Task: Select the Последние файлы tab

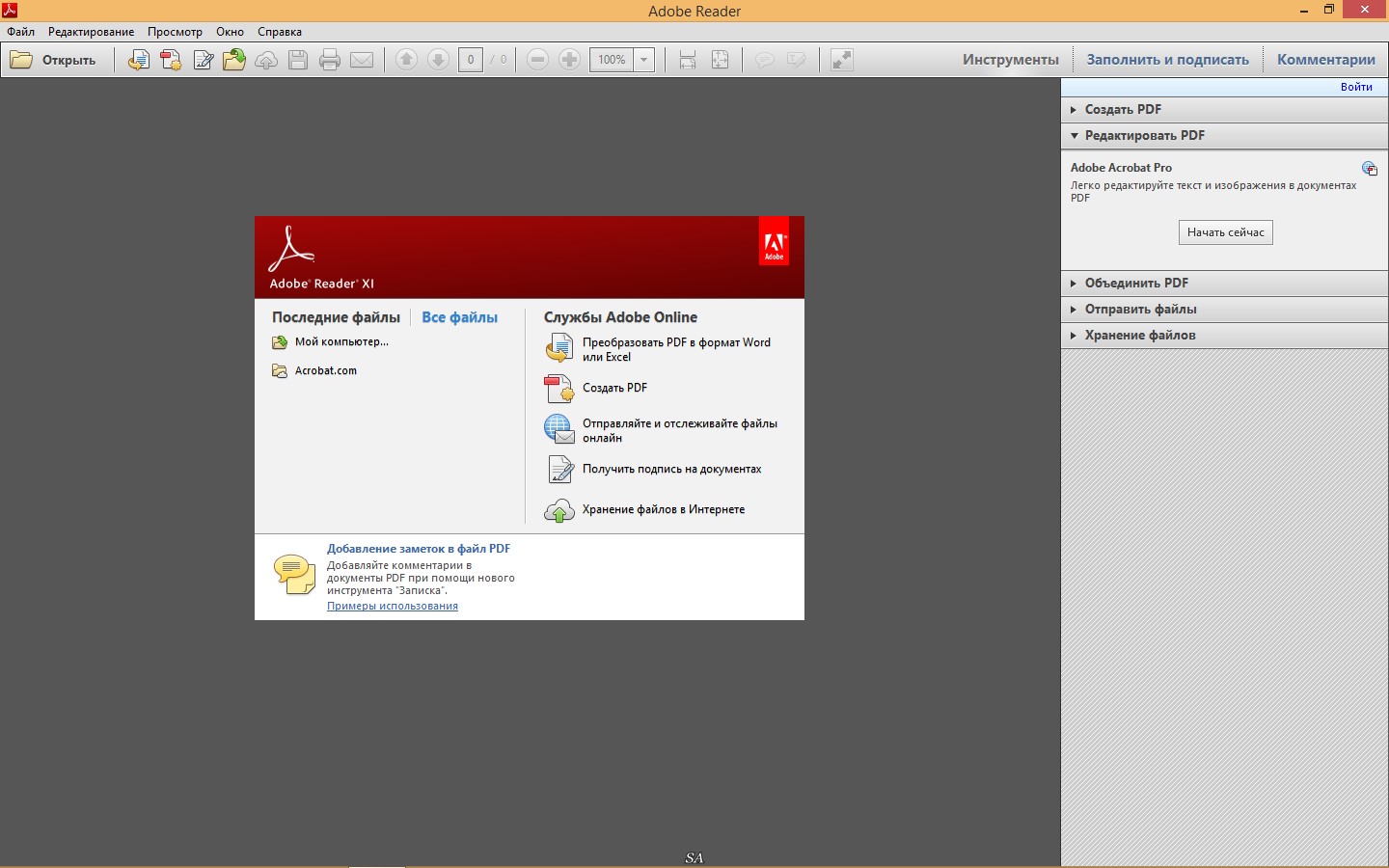Action: tap(336, 317)
